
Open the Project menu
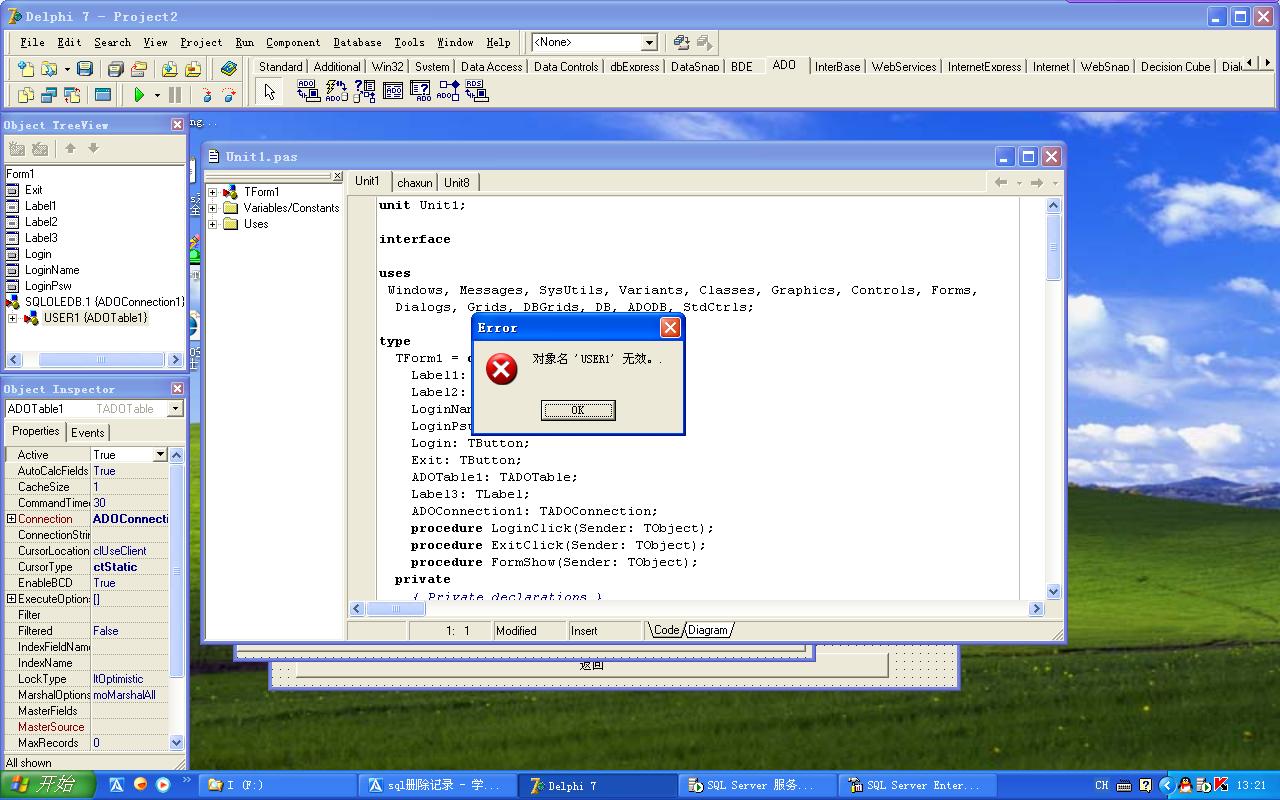point(201,42)
